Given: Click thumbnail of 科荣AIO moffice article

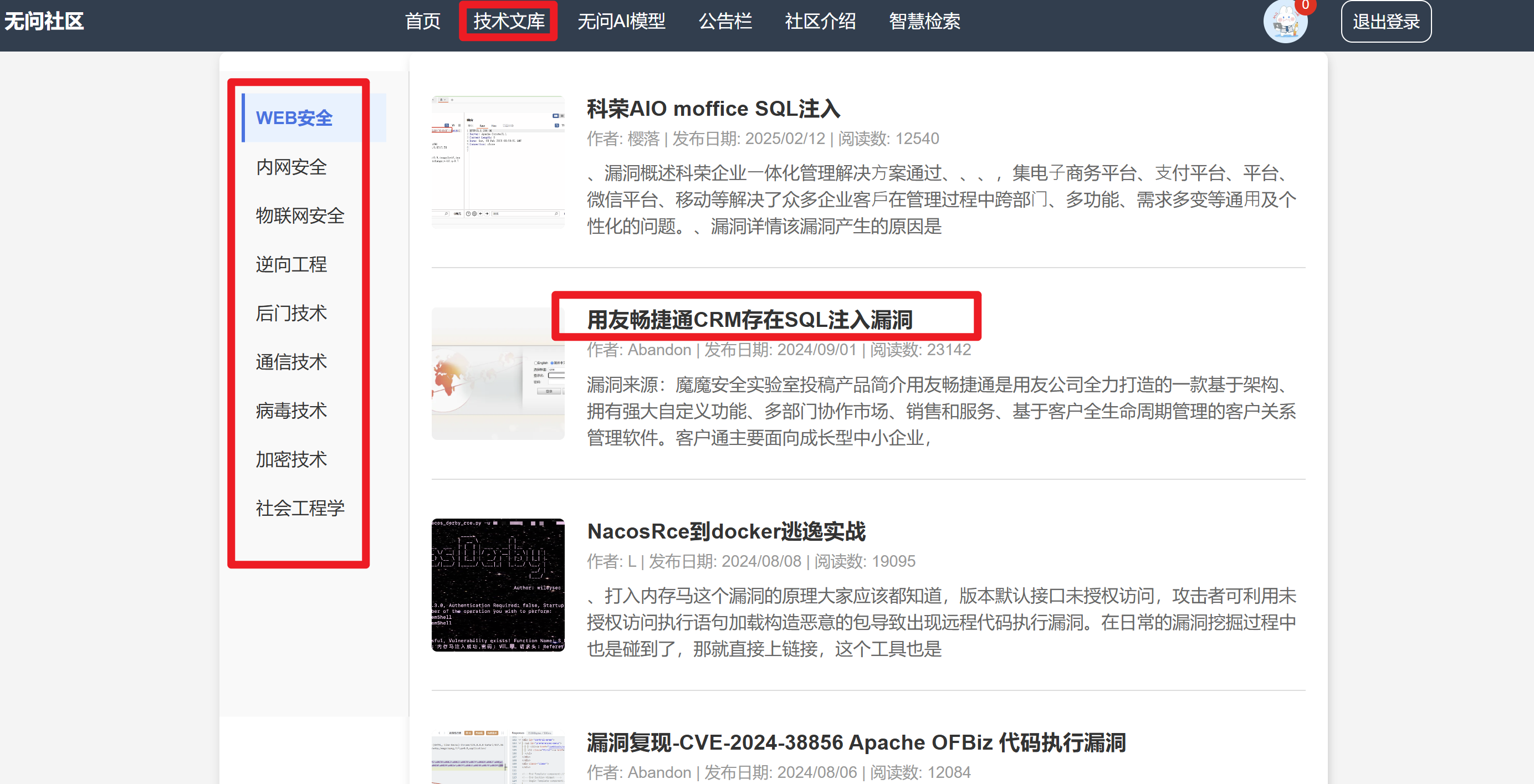Looking at the screenshot, I should point(498,162).
